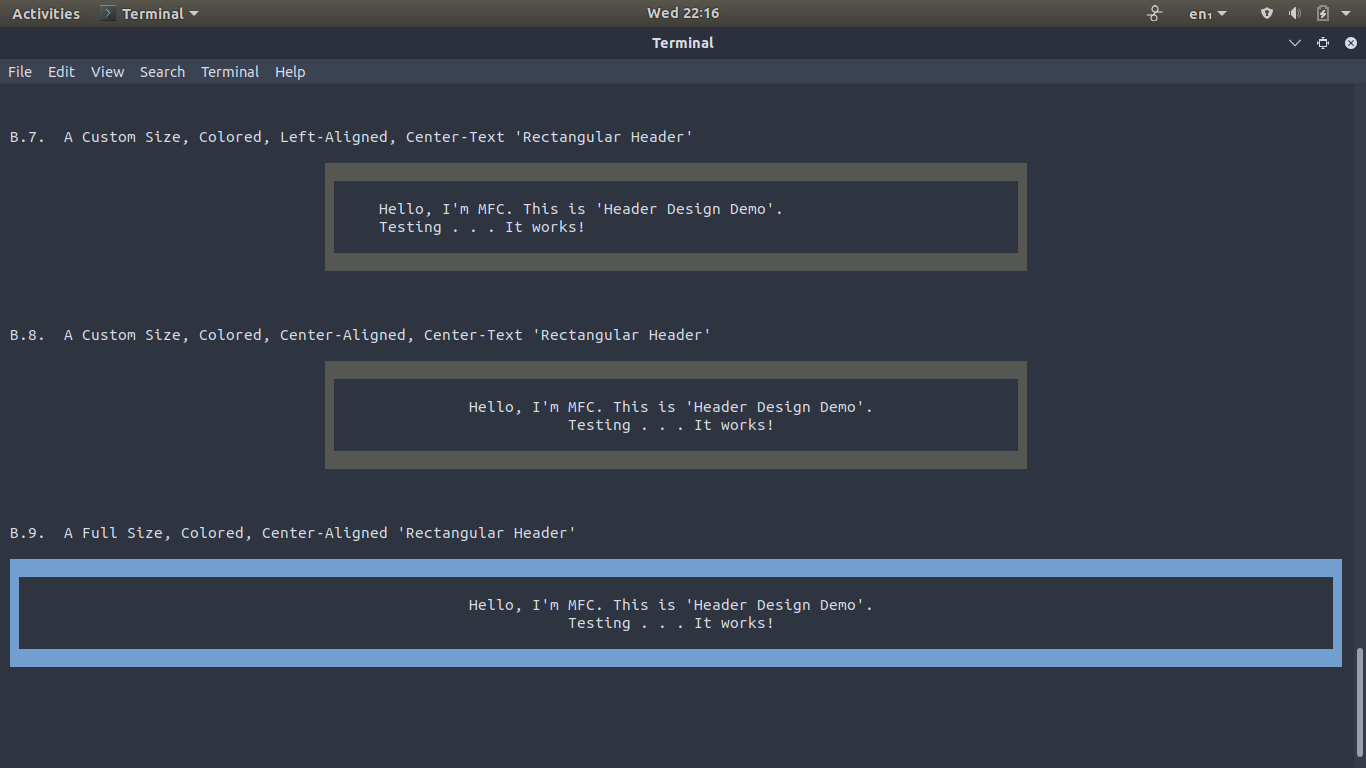Click the View menu
The image size is (1366, 768).
tap(107, 71)
